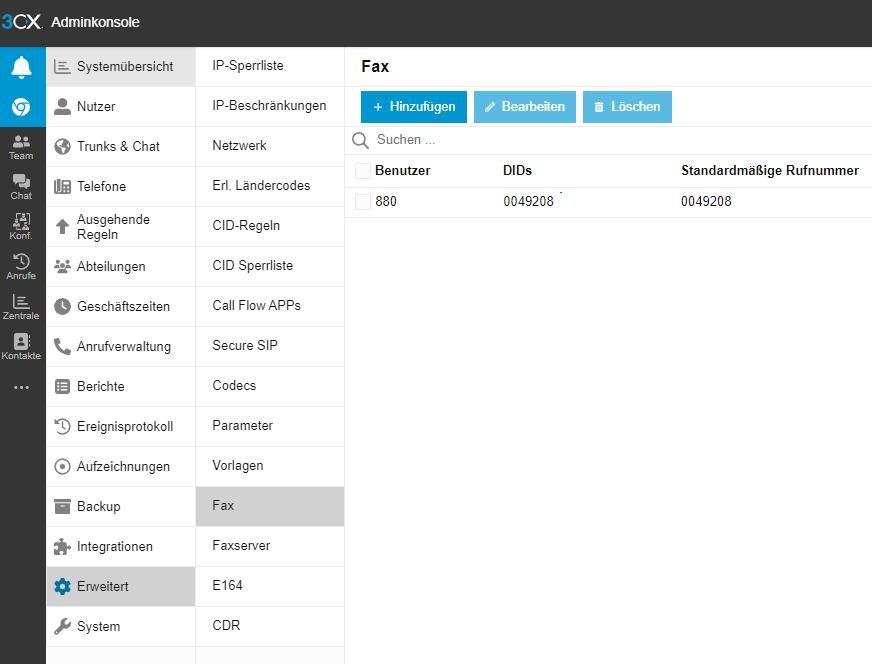Image resolution: width=872 pixels, height=664 pixels.
Task: Open Call Flow APPs submenu item
Action: click(x=270, y=306)
